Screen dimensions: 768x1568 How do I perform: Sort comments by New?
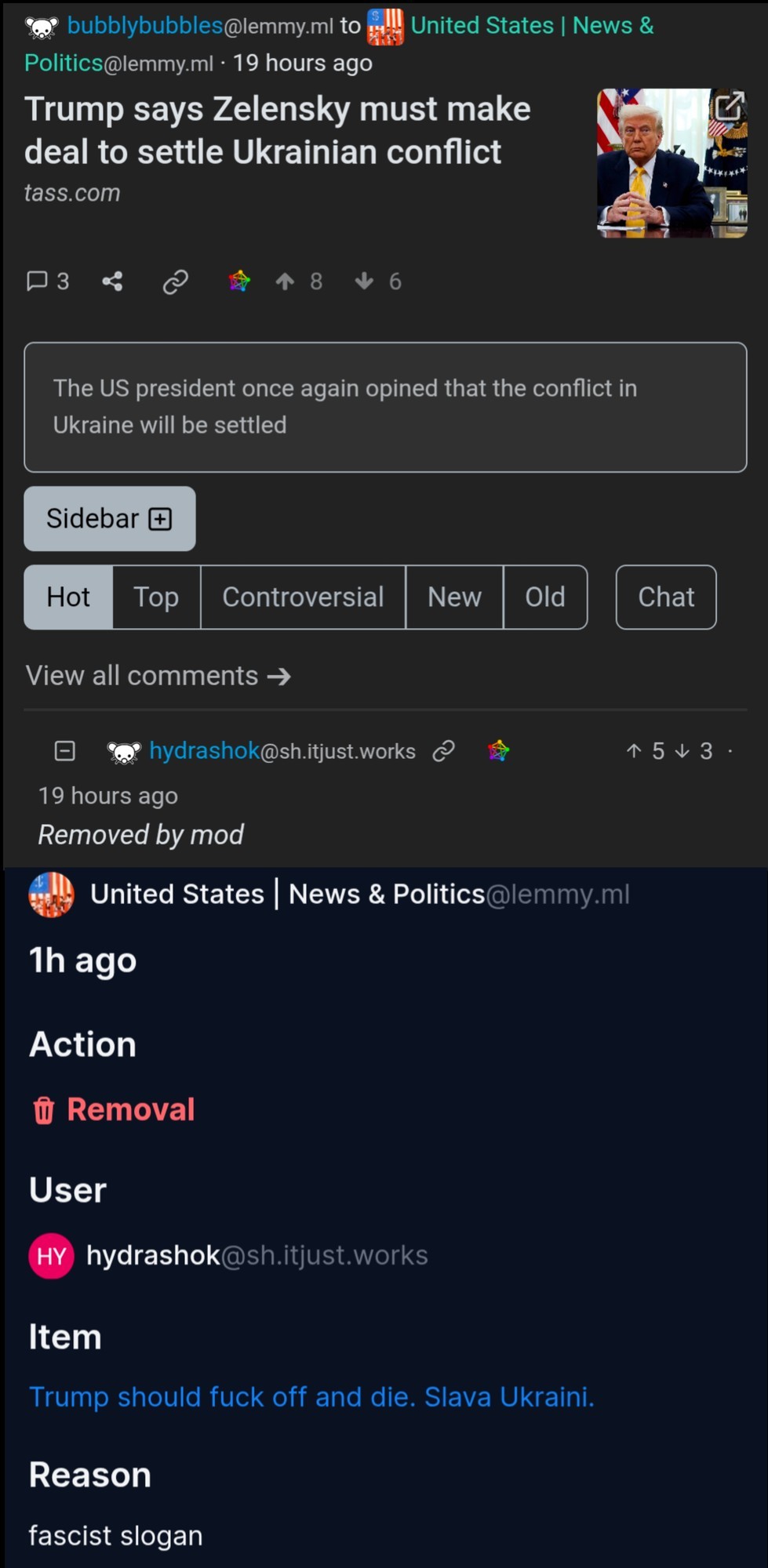[454, 597]
